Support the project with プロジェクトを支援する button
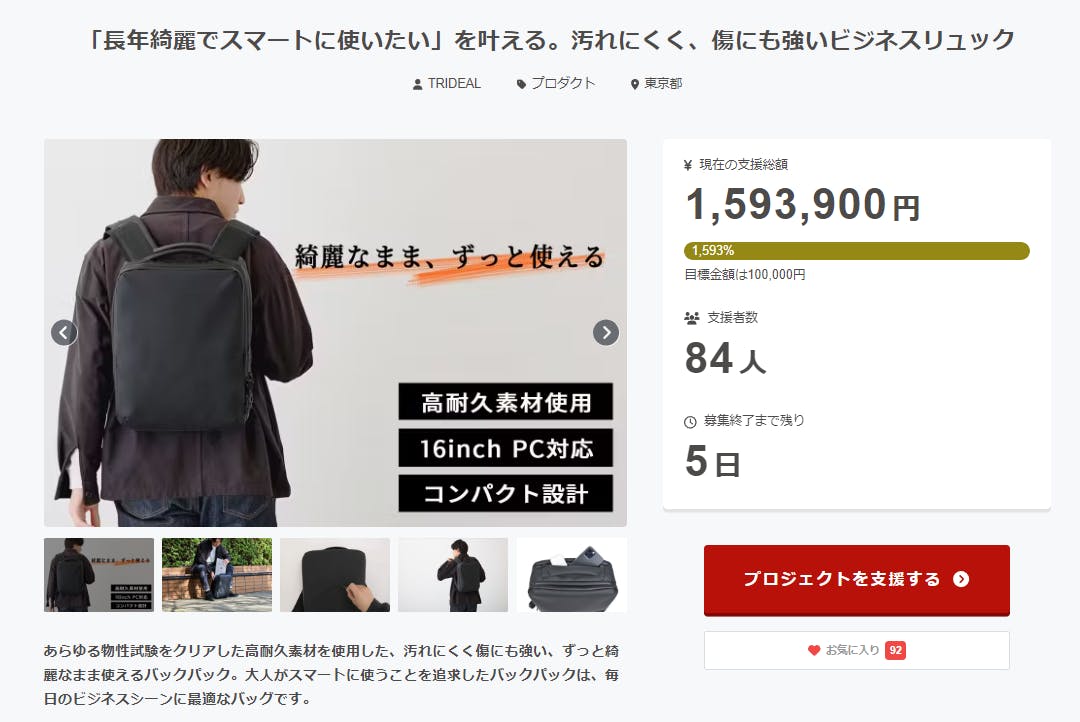 tap(857, 579)
